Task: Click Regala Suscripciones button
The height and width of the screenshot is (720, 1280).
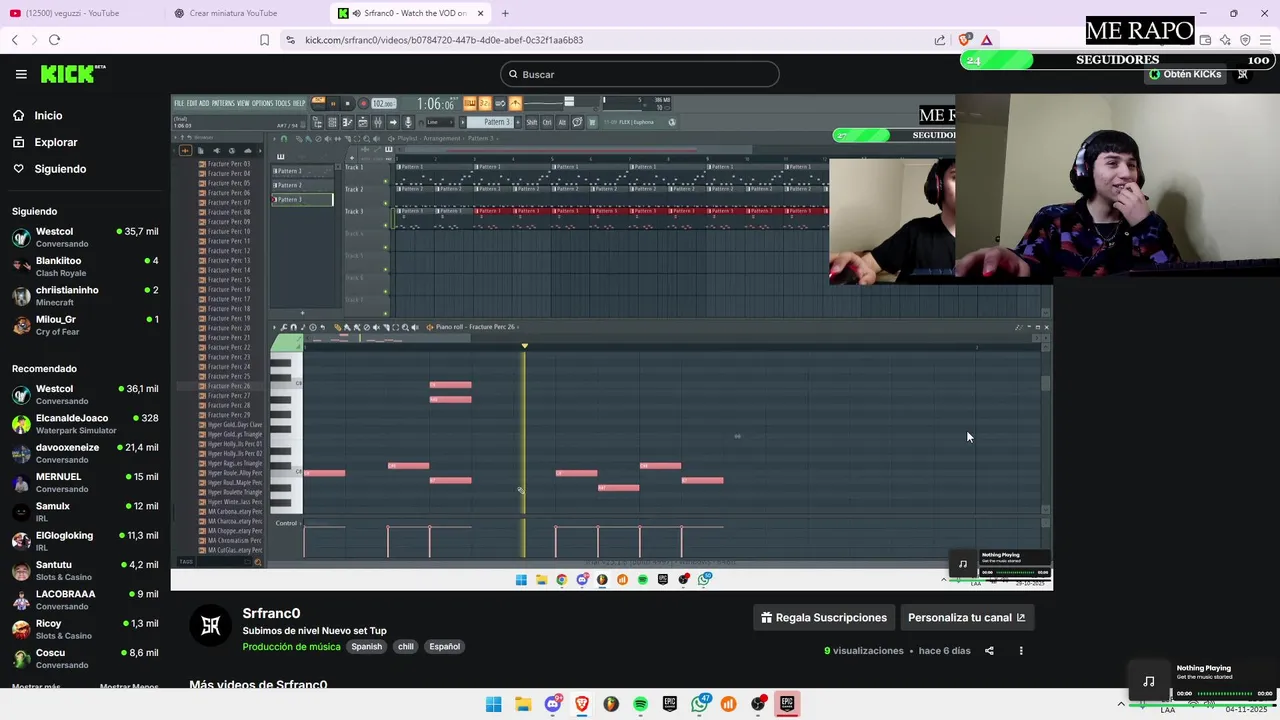Action: click(x=824, y=618)
